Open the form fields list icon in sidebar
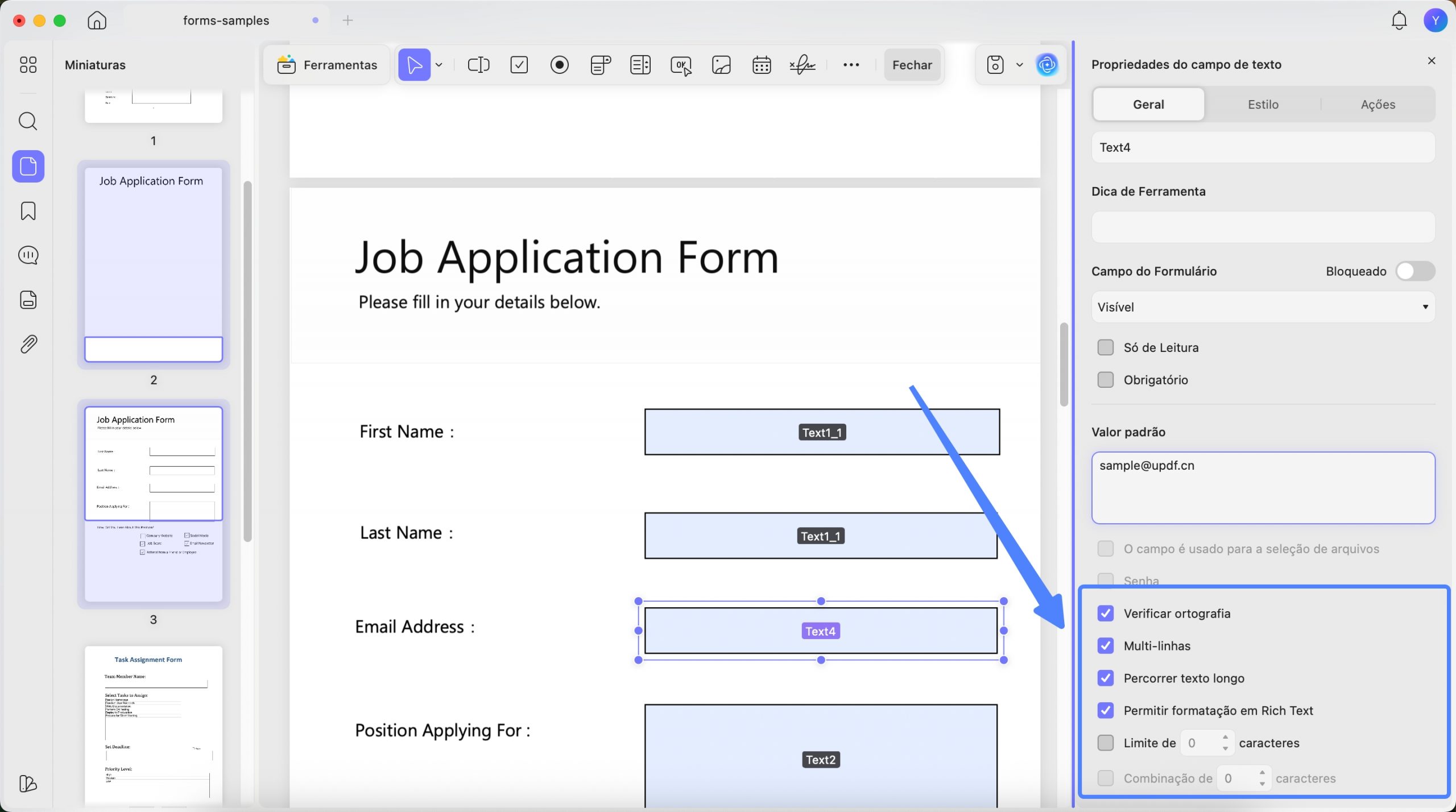The height and width of the screenshot is (812, 1456). click(x=28, y=300)
